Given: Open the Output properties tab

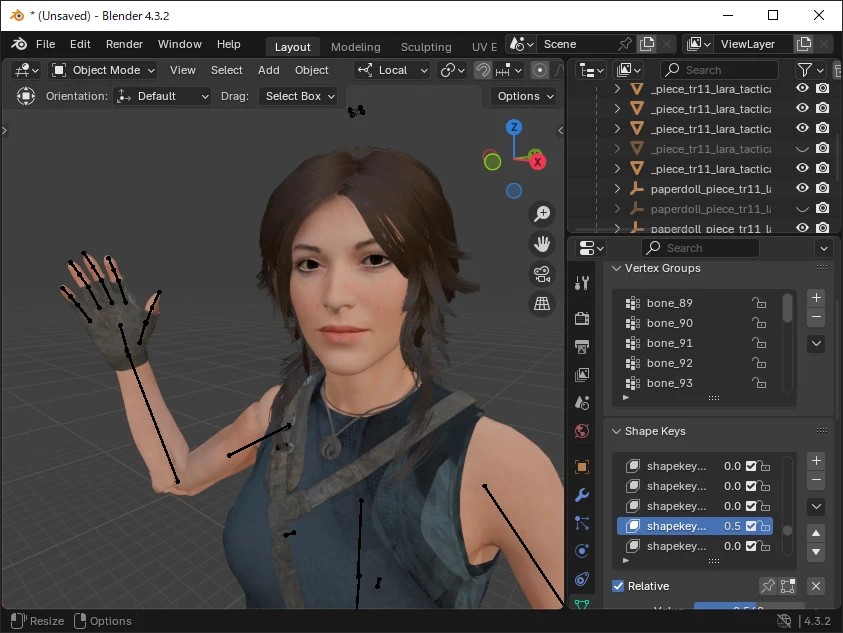Looking at the screenshot, I should point(582,346).
